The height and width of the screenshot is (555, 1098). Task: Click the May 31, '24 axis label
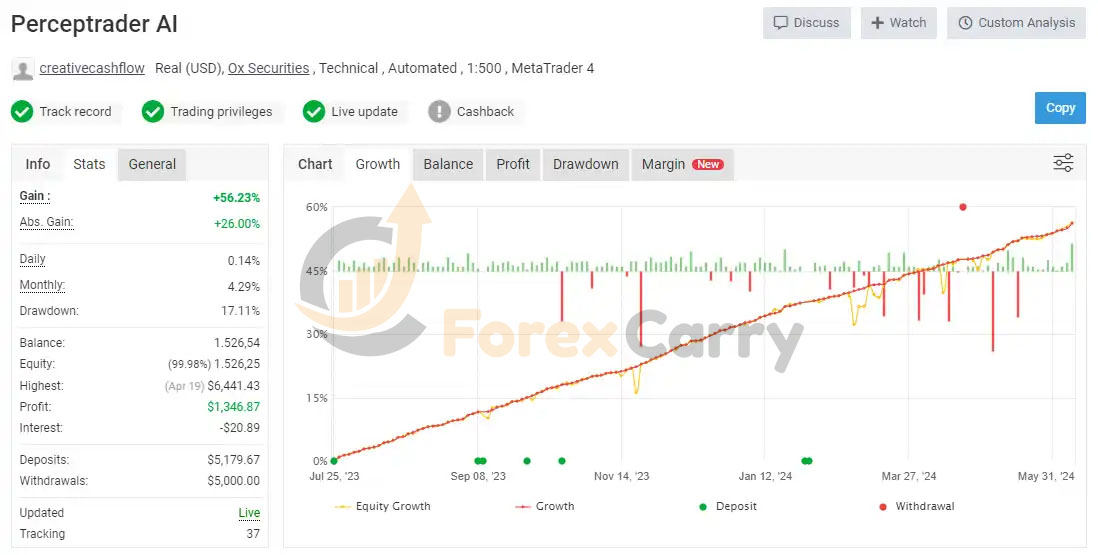1046,476
